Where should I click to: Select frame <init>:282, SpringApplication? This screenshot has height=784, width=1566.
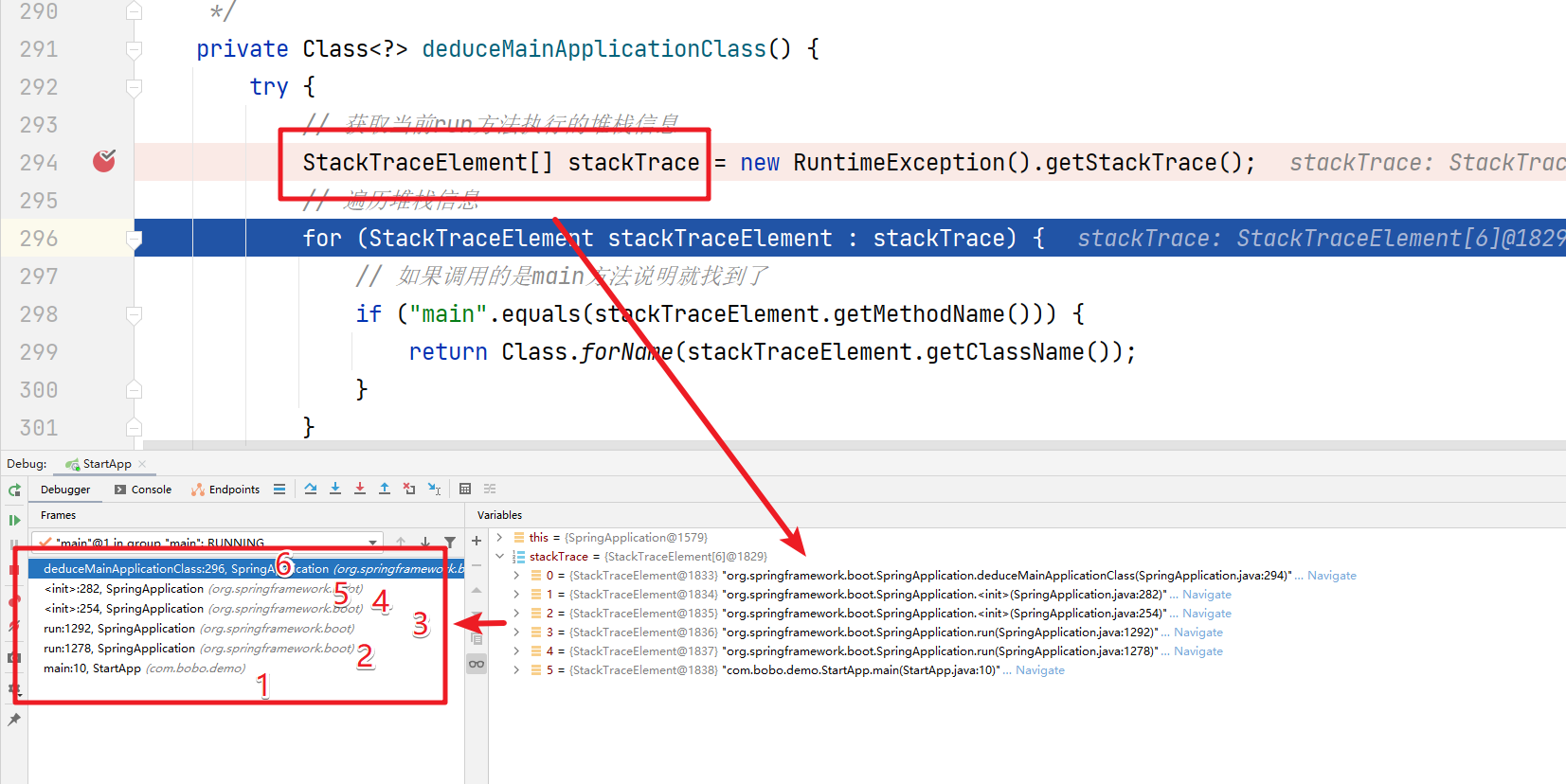[x=246, y=588]
